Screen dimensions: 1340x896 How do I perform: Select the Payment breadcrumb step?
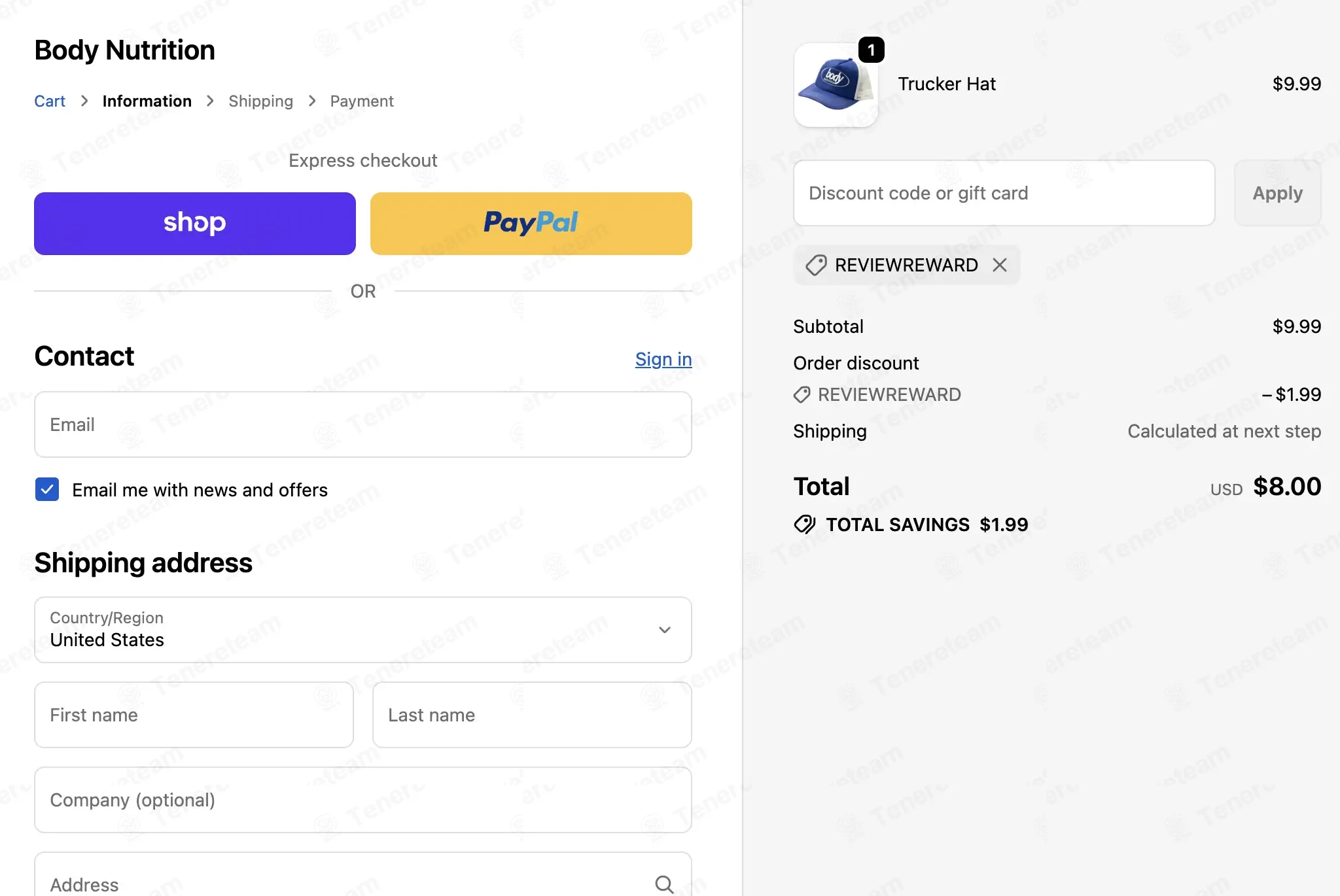tap(362, 101)
